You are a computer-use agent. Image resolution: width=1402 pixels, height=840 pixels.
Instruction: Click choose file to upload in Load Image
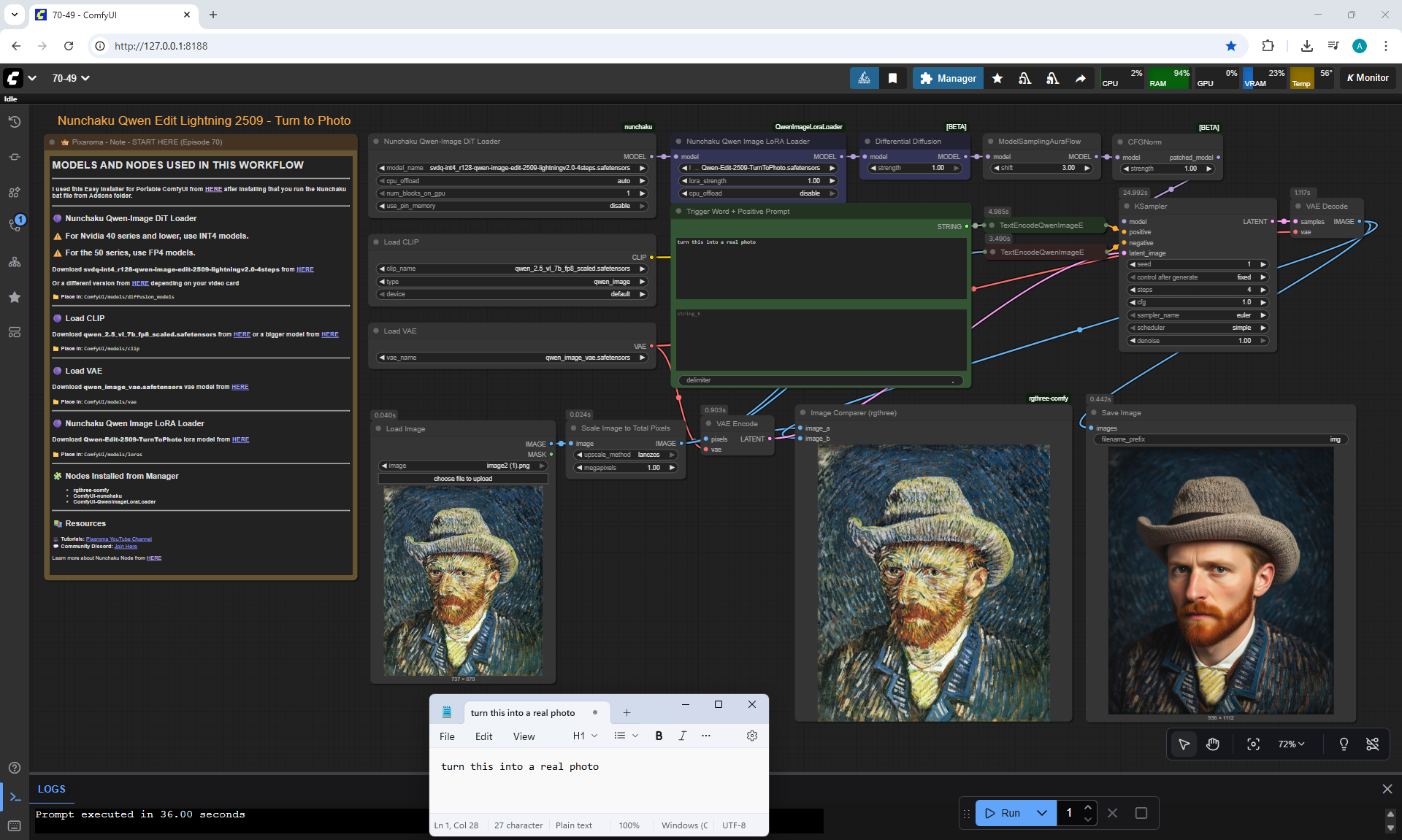point(463,479)
